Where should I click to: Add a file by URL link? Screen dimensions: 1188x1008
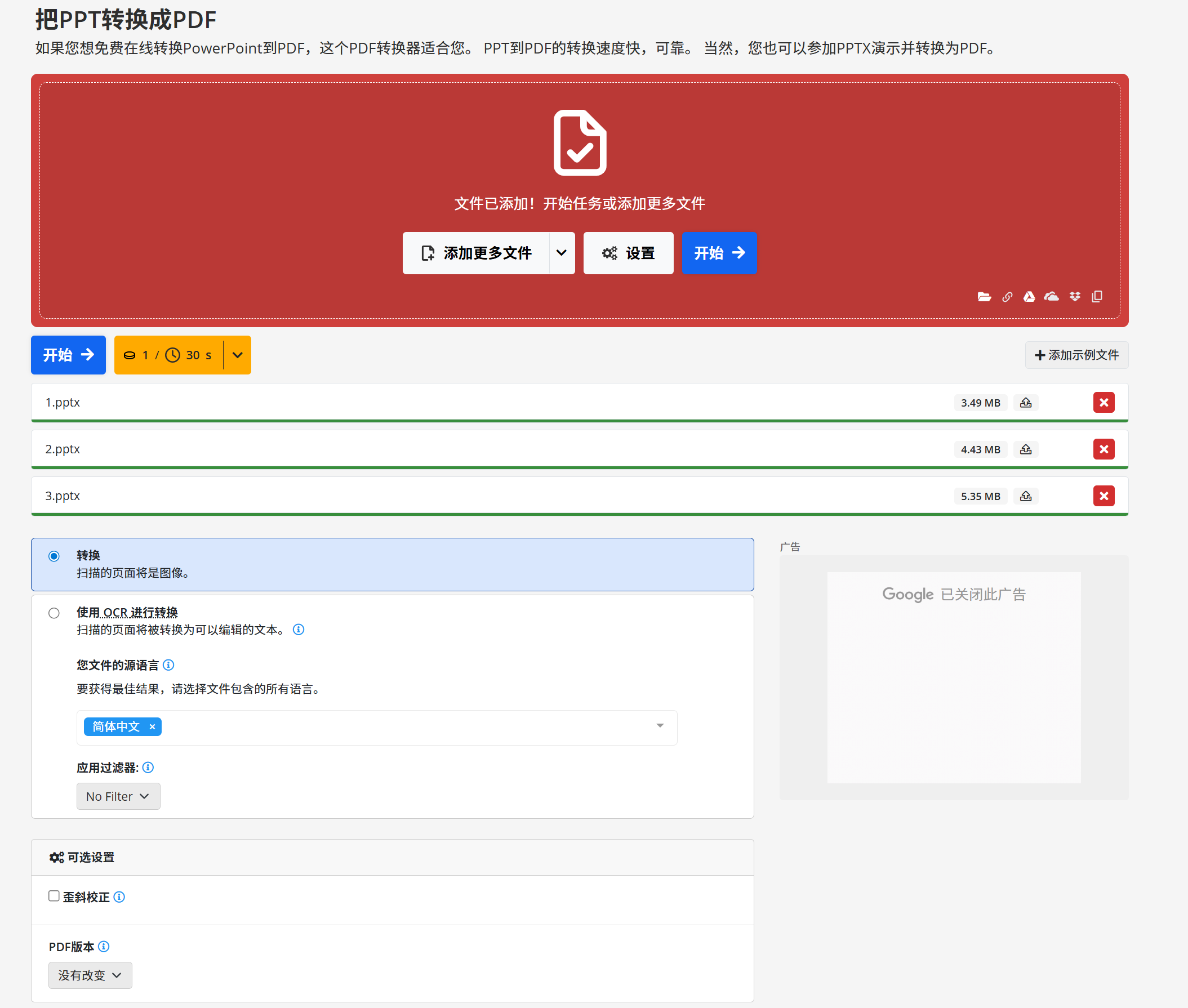[1007, 297]
